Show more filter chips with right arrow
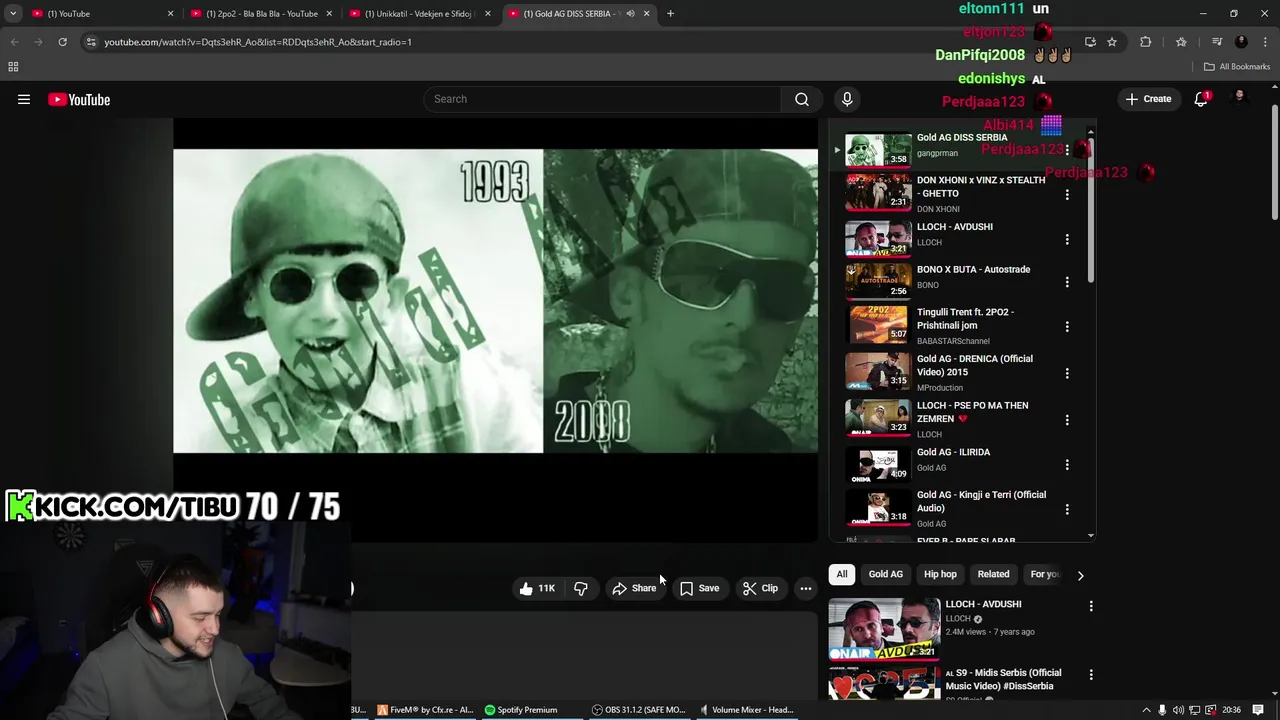Image resolution: width=1280 pixels, height=720 pixels. (1080, 575)
